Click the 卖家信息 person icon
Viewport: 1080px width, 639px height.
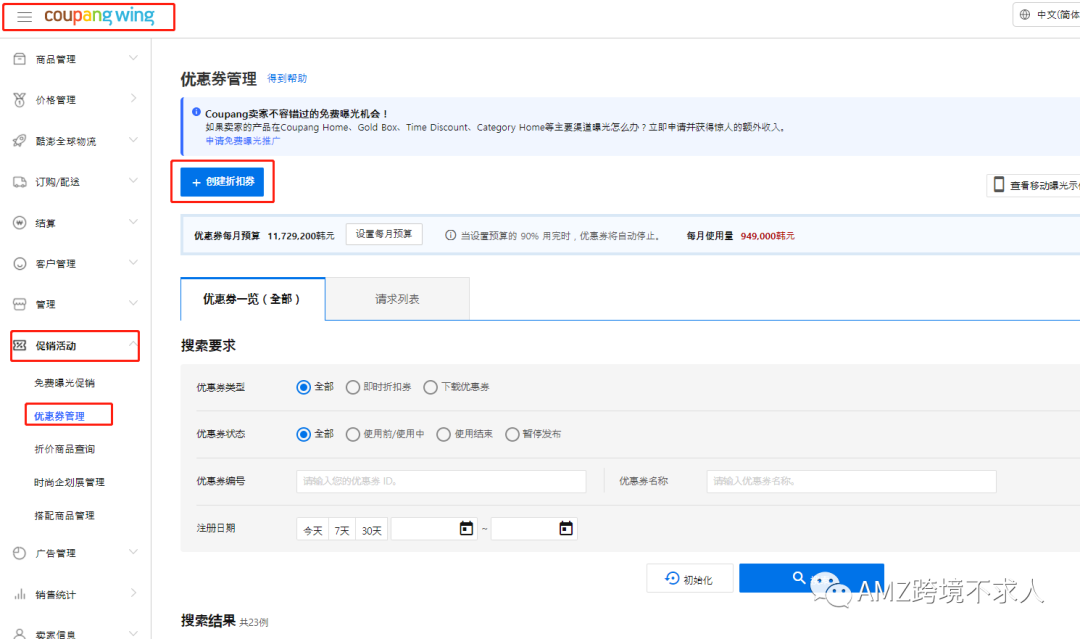click(x=20, y=633)
